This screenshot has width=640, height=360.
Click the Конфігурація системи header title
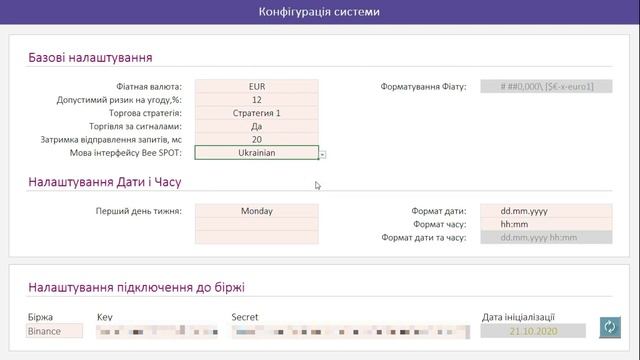coord(319,11)
